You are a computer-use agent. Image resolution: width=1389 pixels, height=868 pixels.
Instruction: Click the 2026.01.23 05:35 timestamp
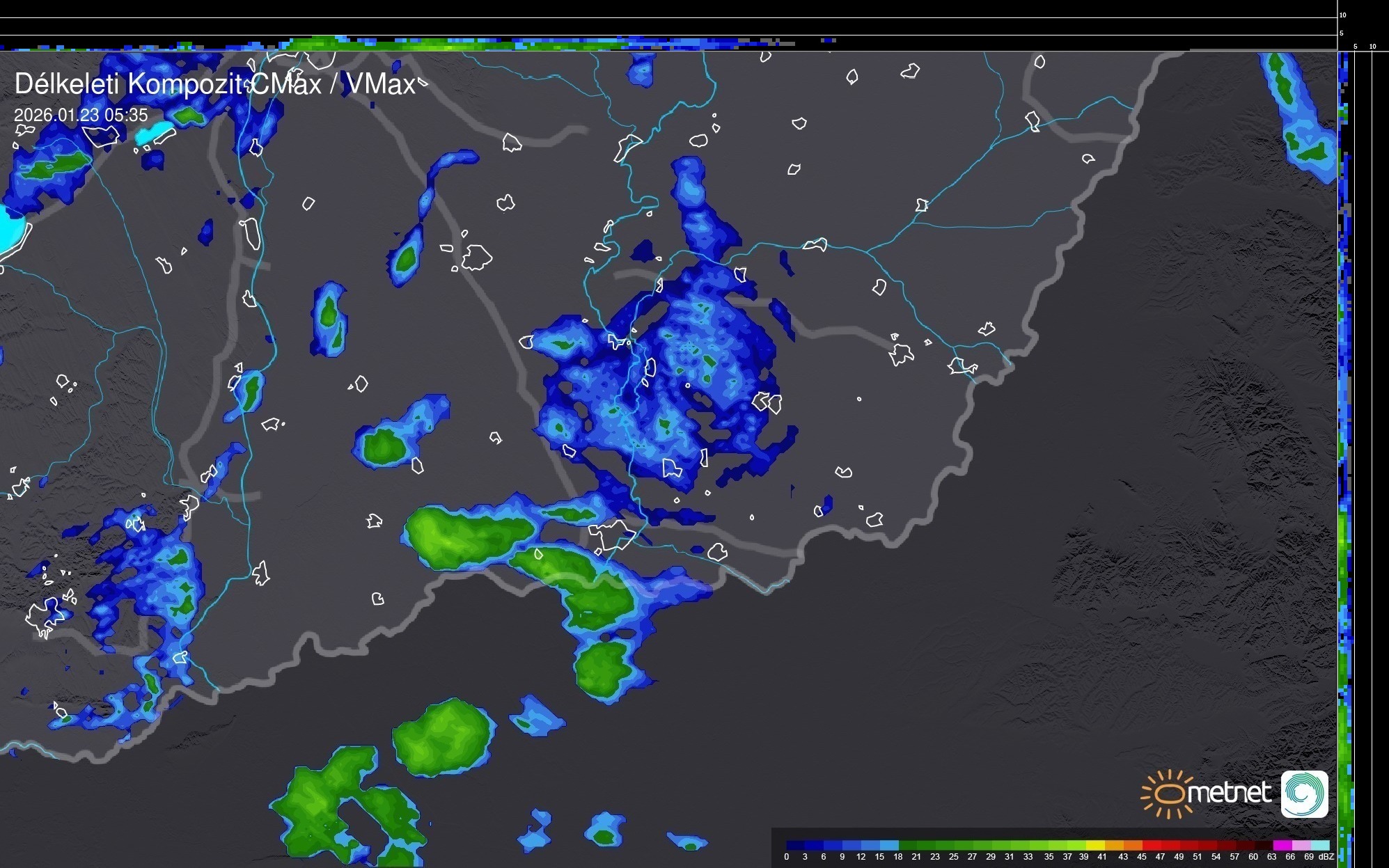pyautogui.click(x=81, y=115)
